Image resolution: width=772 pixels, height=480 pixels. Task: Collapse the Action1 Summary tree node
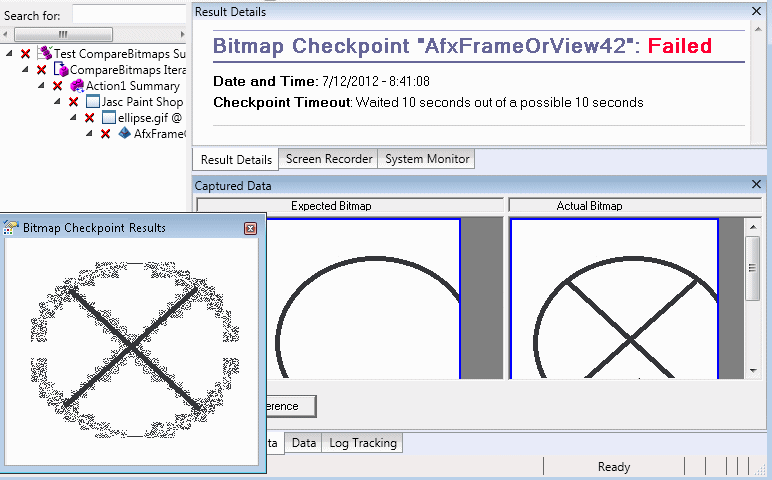point(41,86)
